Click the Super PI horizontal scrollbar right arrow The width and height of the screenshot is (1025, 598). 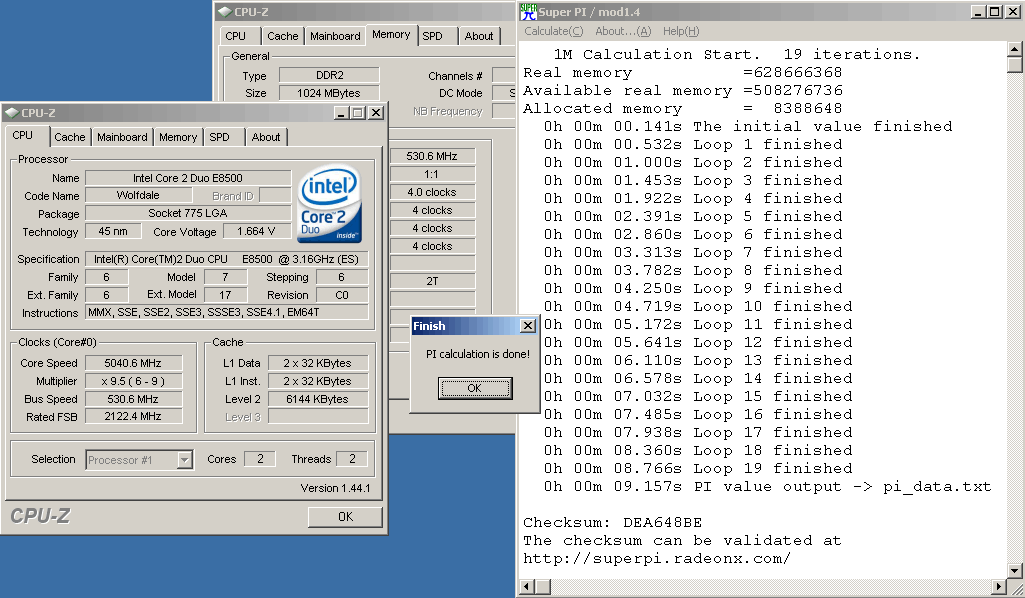point(998,587)
